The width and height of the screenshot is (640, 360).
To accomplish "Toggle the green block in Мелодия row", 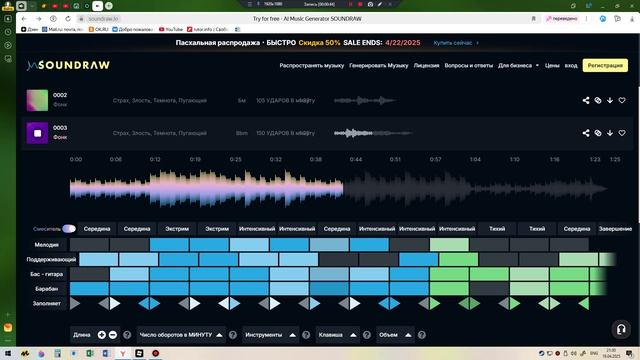I will (449, 245).
